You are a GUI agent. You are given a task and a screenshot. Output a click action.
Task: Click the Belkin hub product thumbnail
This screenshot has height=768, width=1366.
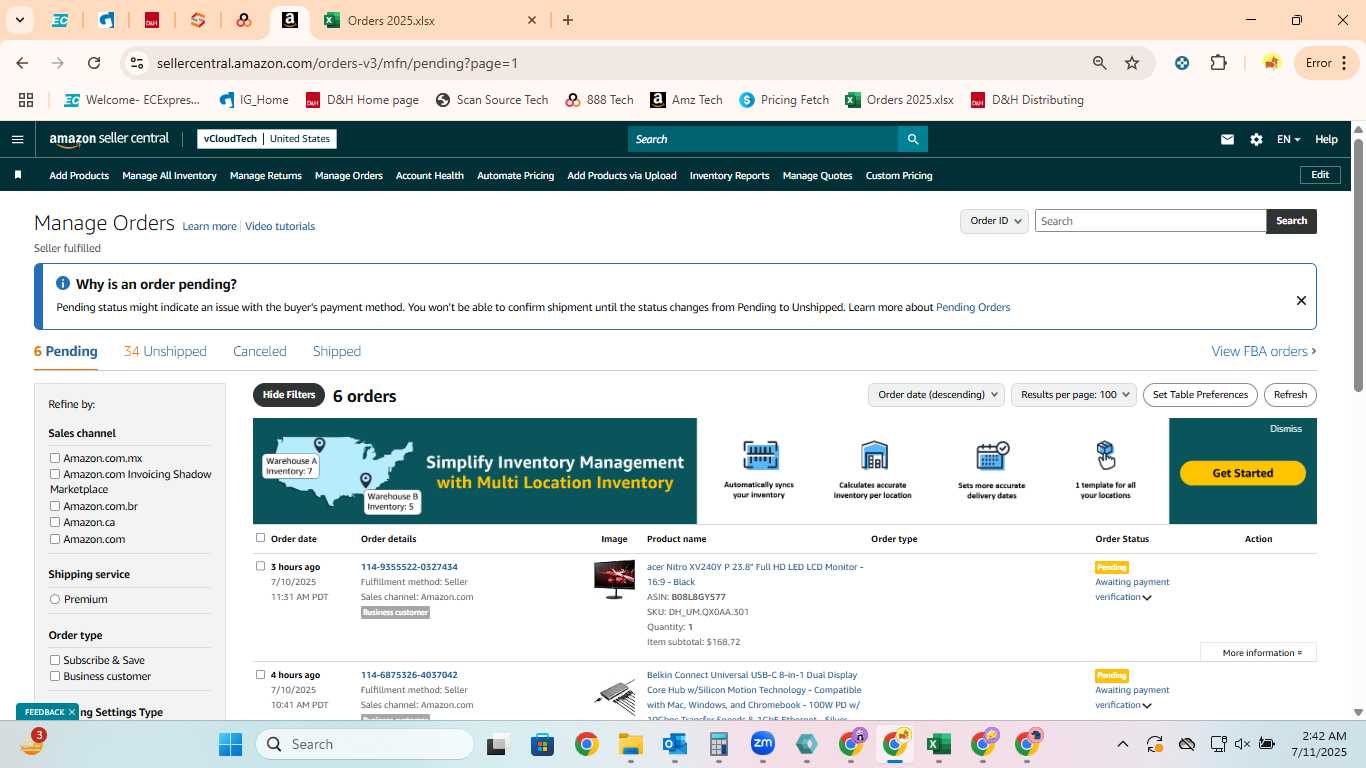[x=614, y=696]
